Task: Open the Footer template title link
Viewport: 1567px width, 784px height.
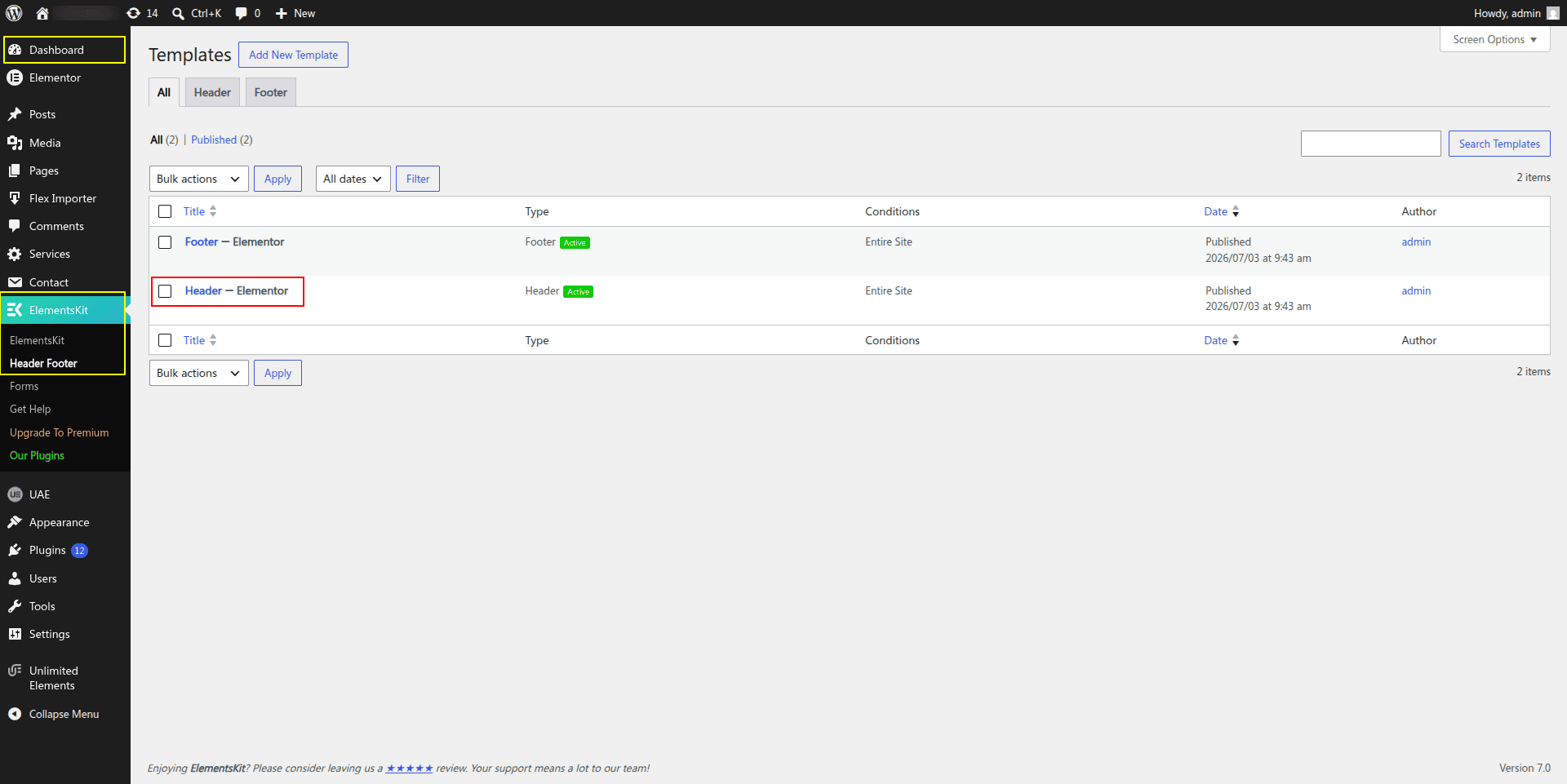Action: (202, 241)
